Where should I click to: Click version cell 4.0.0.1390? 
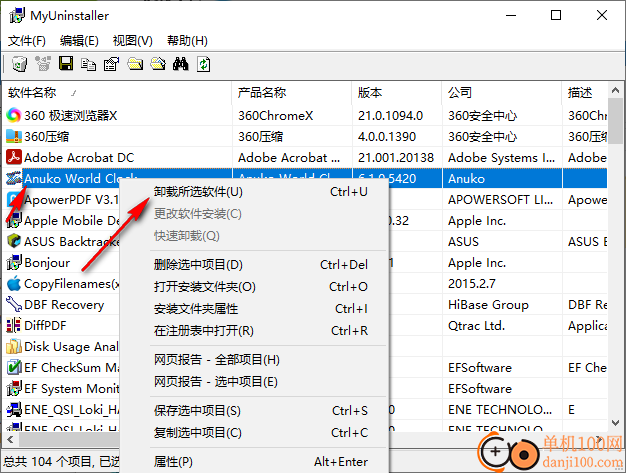point(397,137)
